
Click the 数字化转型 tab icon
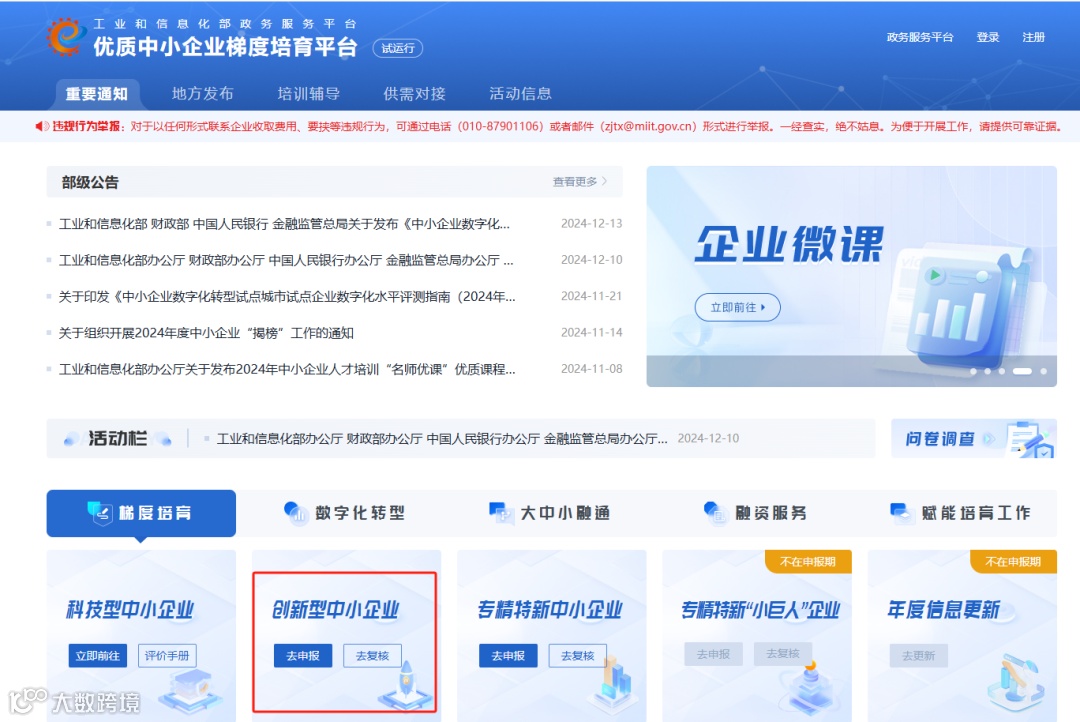point(296,513)
